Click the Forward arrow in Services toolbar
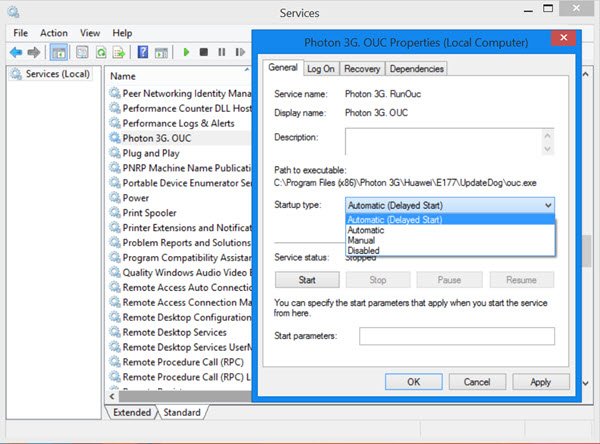600x444 pixels. click(34, 52)
